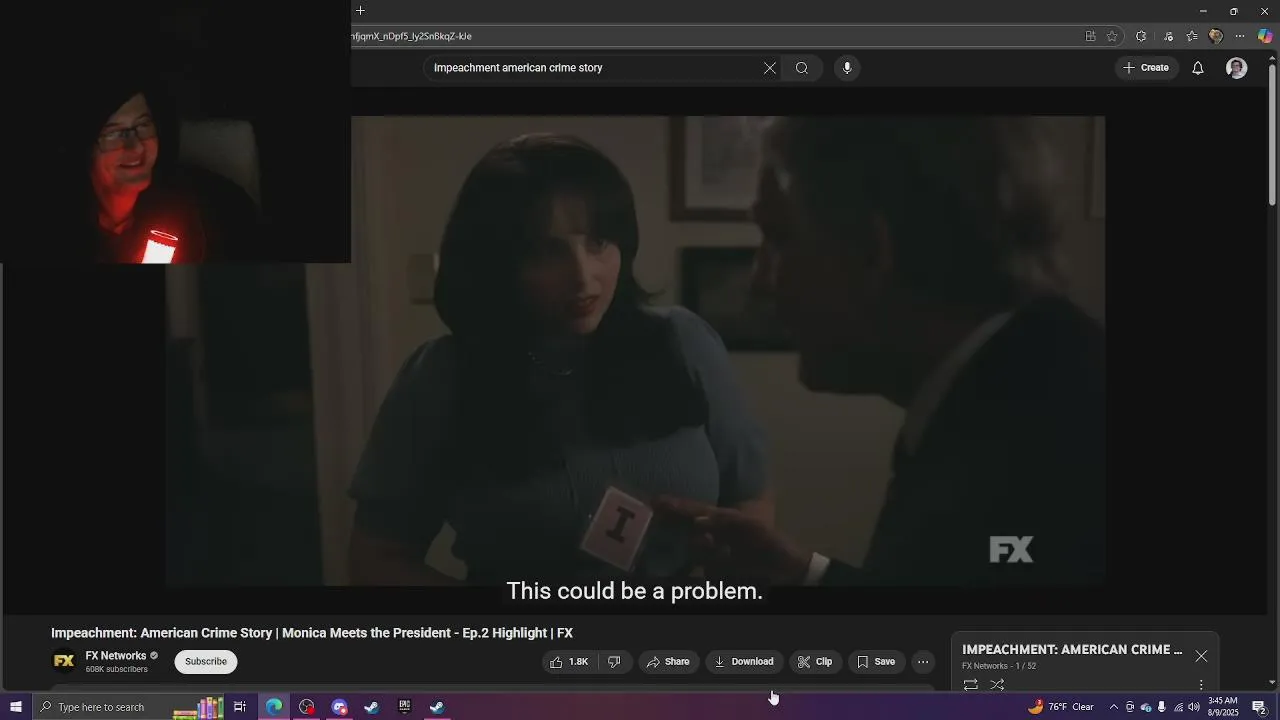
Task: Open more actions ellipsis beside Save
Action: click(x=923, y=662)
